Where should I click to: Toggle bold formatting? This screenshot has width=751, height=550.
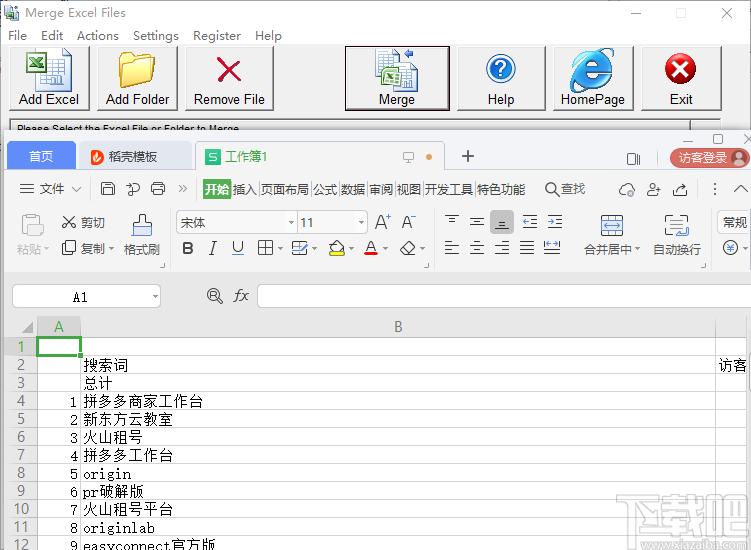point(188,248)
